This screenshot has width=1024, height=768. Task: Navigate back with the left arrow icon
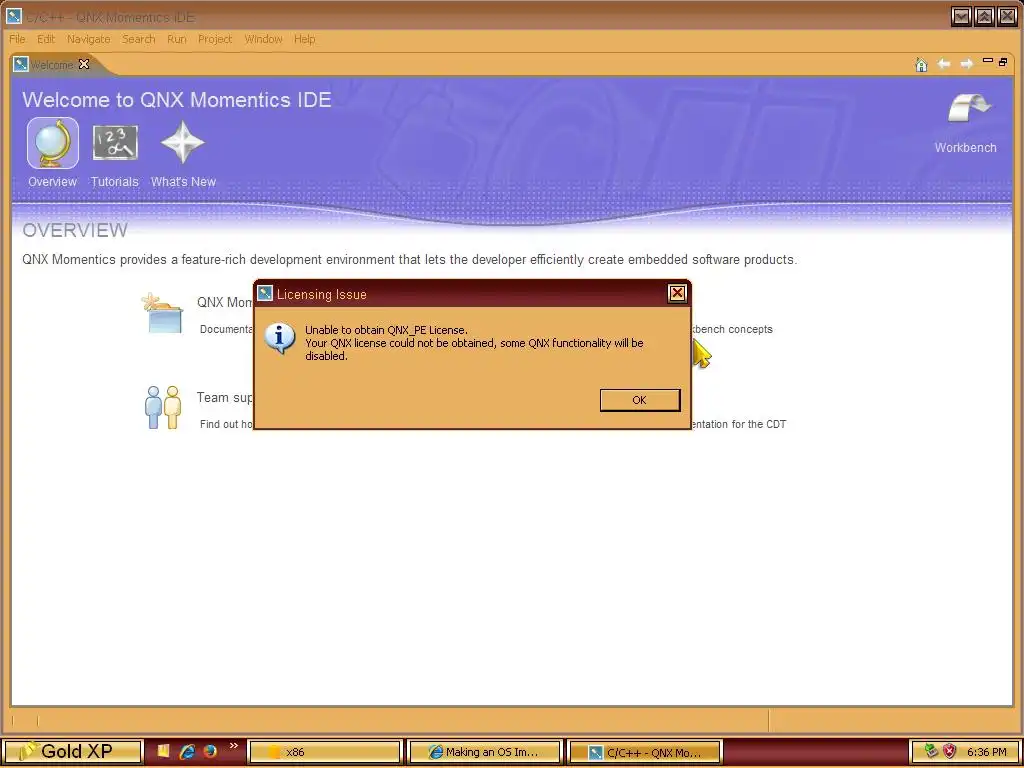pyautogui.click(x=944, y=64)
